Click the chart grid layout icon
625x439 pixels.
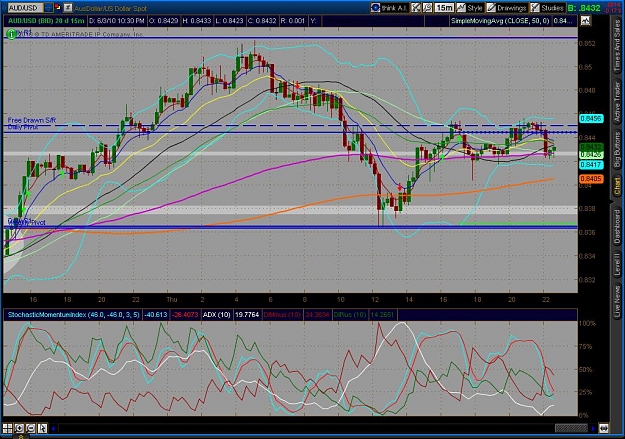[8, 428]
